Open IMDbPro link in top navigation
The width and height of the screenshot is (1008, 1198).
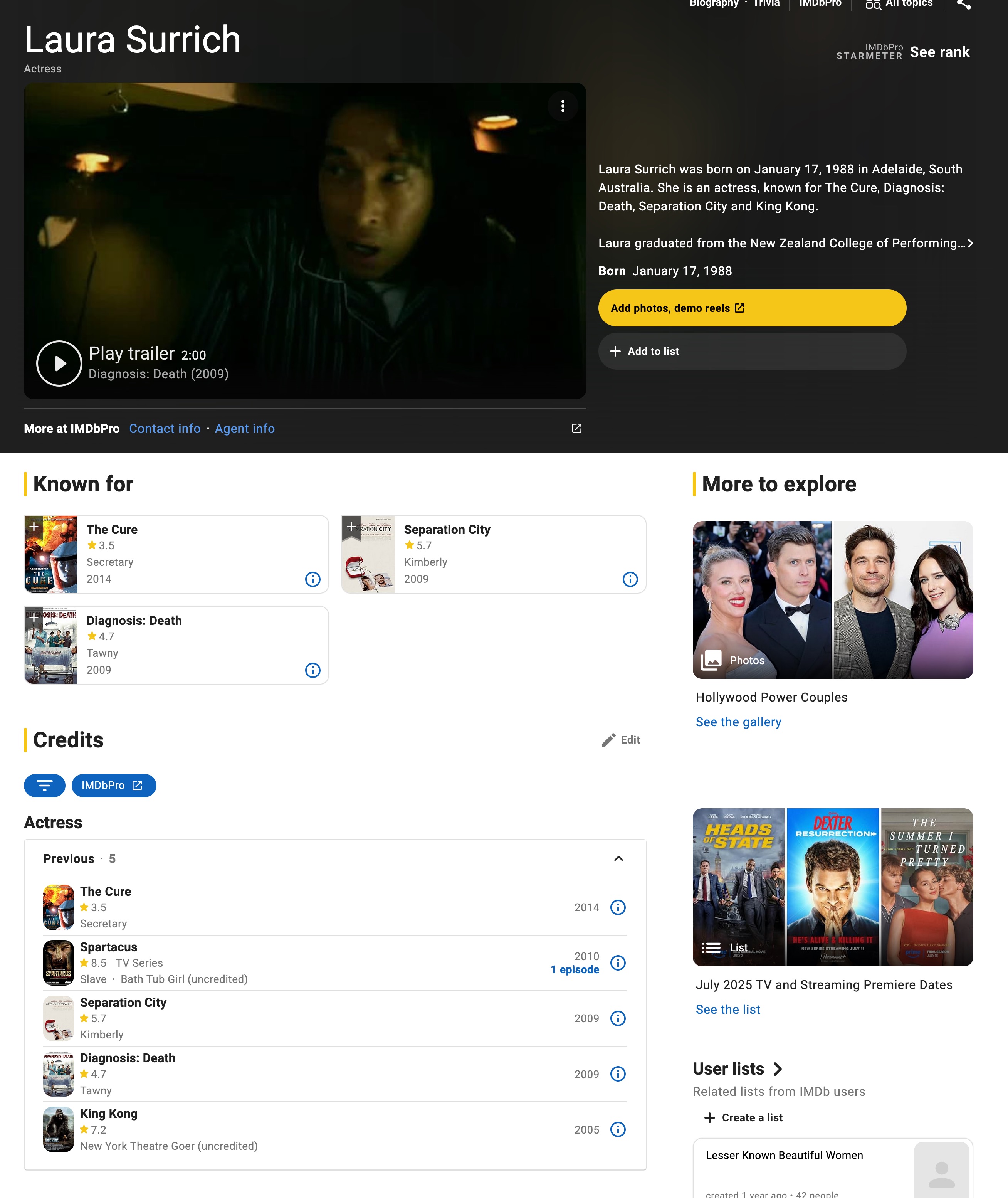click(820, 3)
